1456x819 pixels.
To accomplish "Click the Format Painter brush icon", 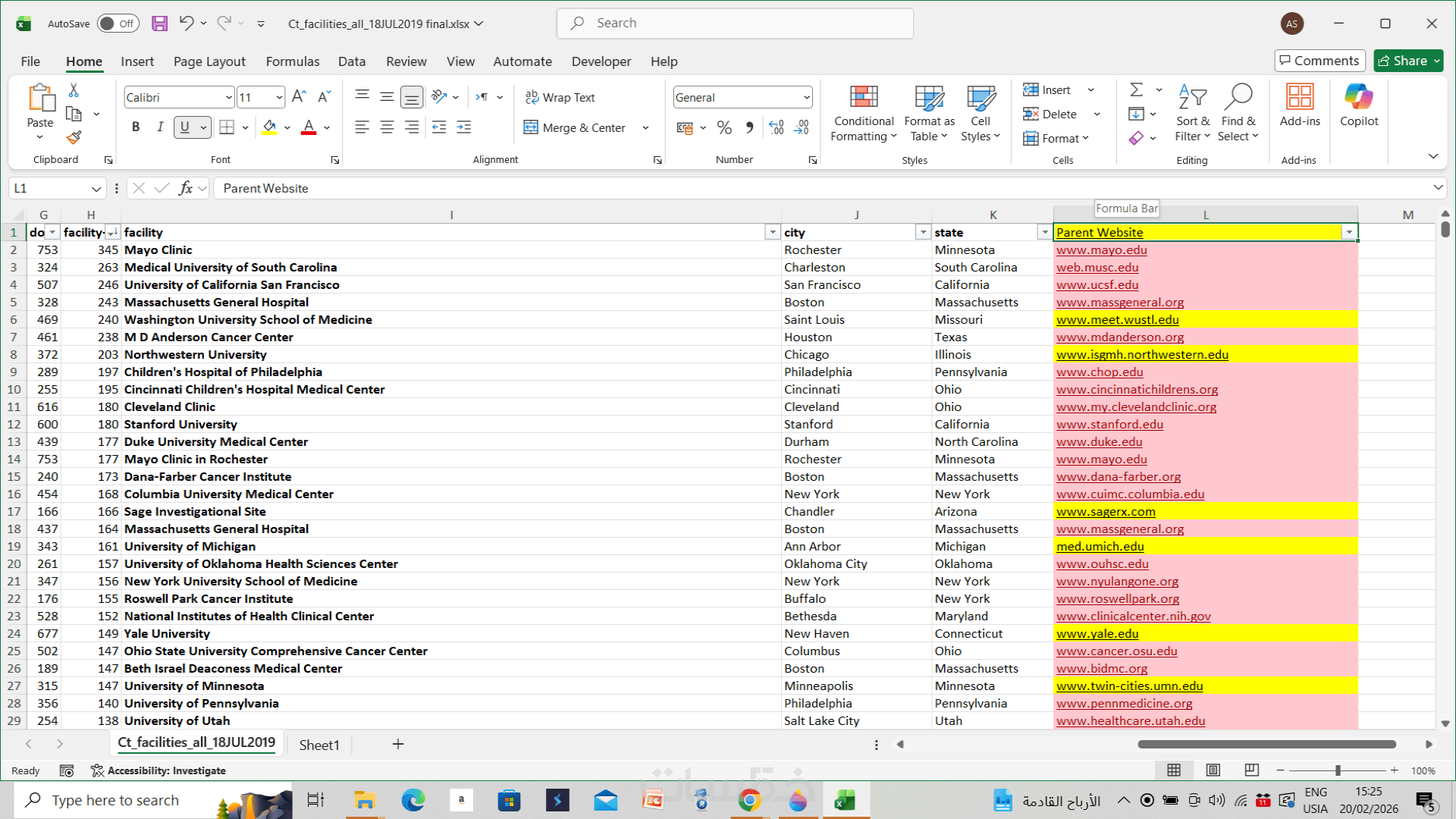I will pyautogui.click(x=74, y=137).
